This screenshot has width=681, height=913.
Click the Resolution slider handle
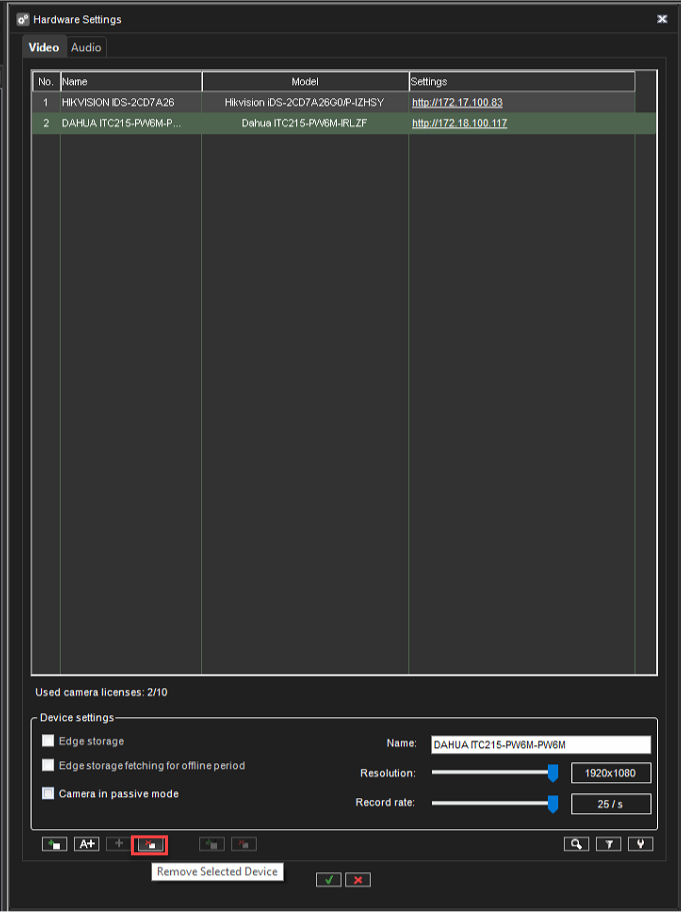552,773
